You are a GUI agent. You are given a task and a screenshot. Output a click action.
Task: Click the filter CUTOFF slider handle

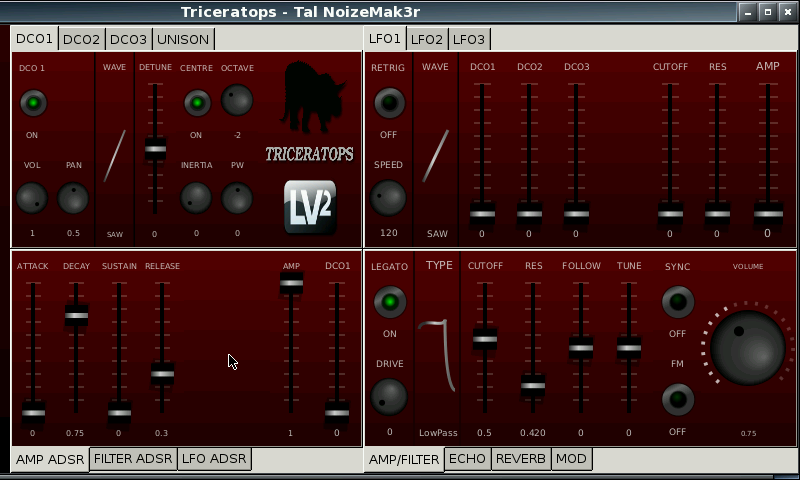(x=485, y=339)
